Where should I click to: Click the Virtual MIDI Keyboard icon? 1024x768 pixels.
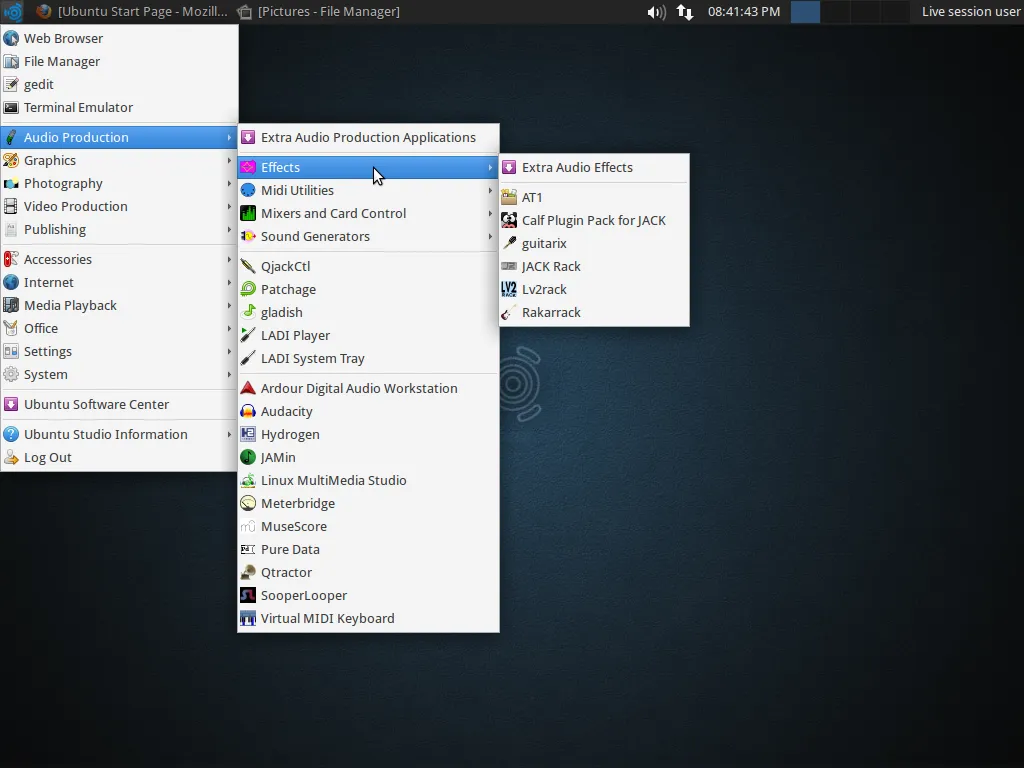pyautogui.click(x=248, y=618)
